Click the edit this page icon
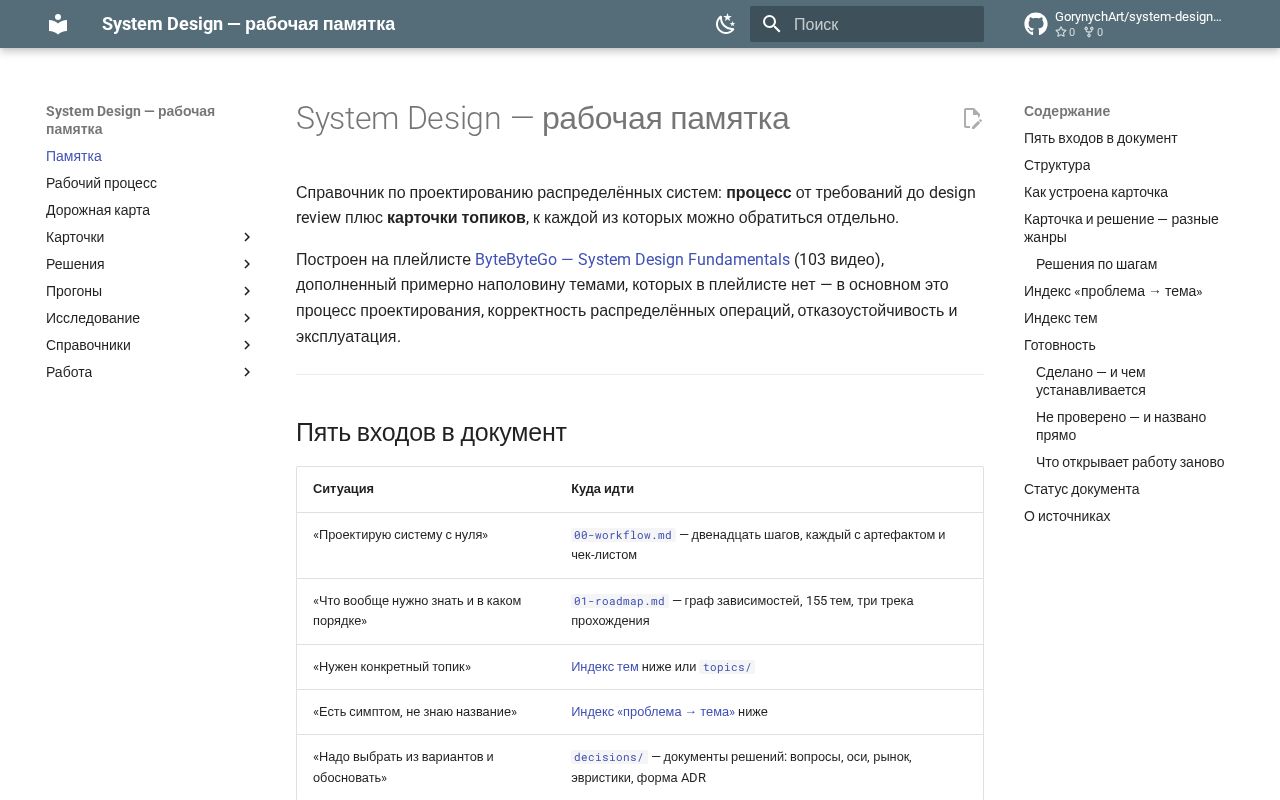Screen dimensions: 1280x800 pyautogui.click(x=972, y=119)
